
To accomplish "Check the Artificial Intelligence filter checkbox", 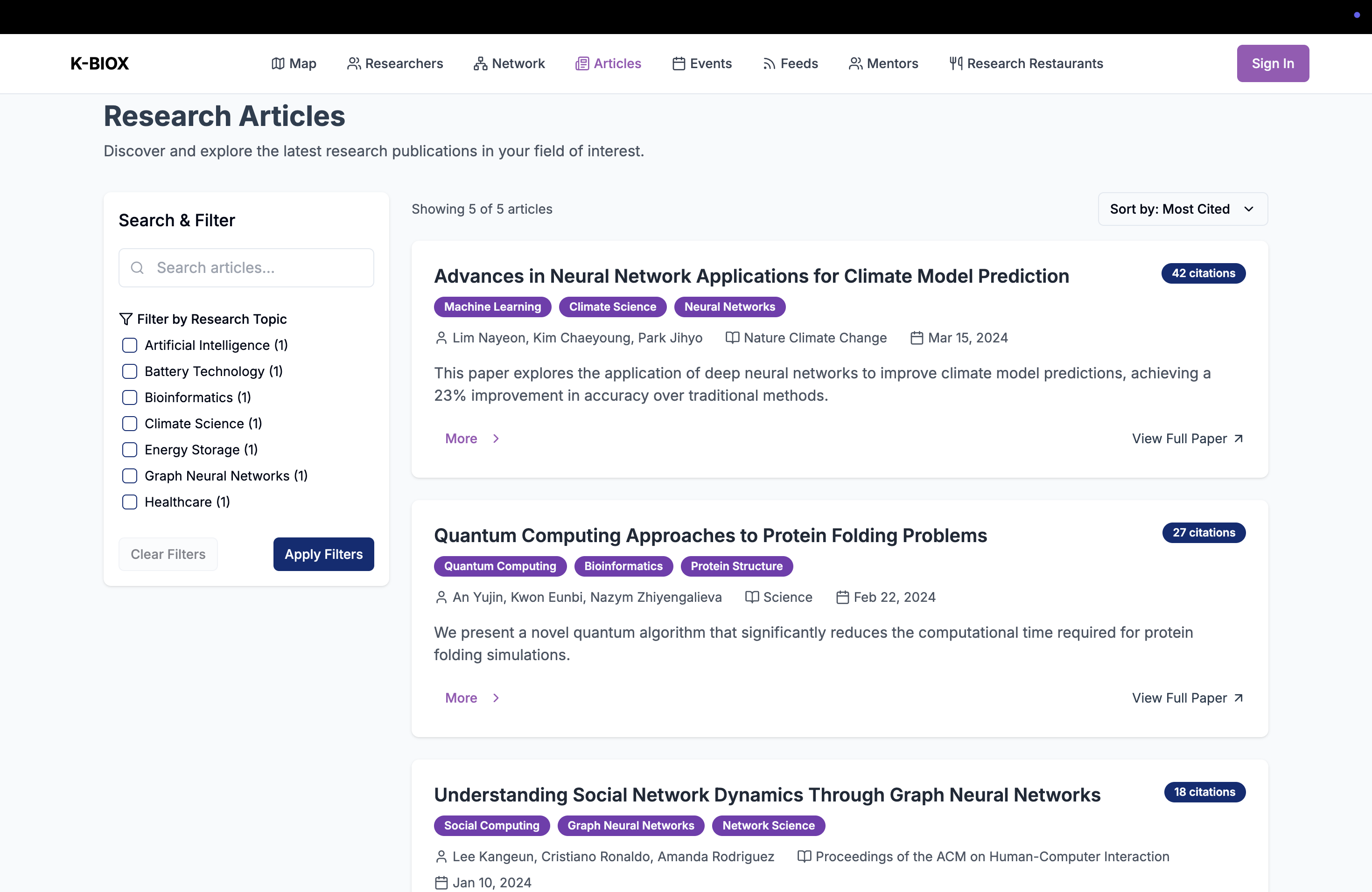I will 130,345.
